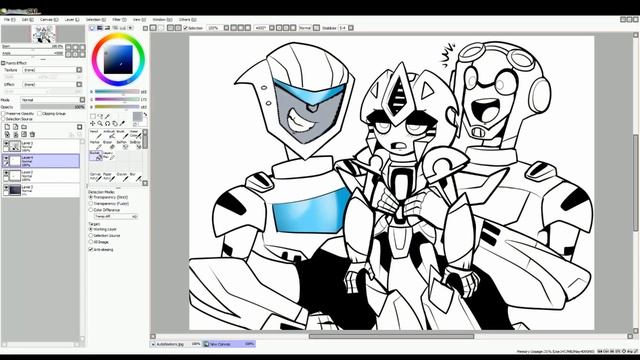Select the SelEras tool
Screen dimensions: 640x360
135,145
